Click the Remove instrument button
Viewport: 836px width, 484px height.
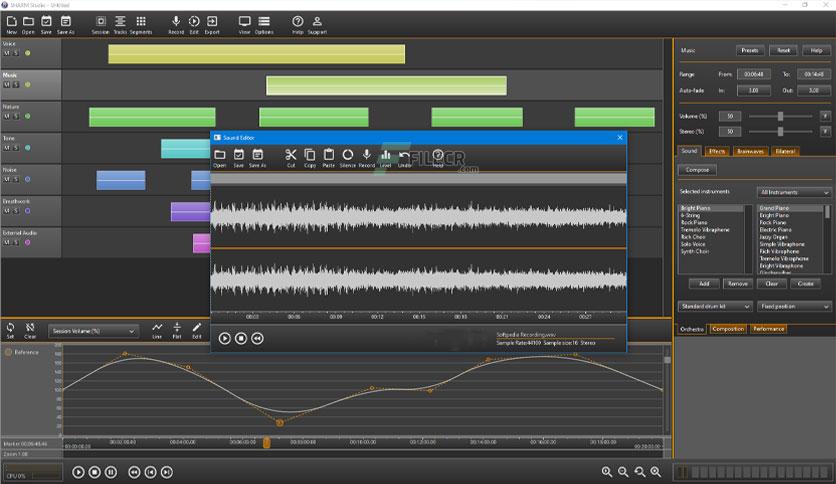click(737, 284)
